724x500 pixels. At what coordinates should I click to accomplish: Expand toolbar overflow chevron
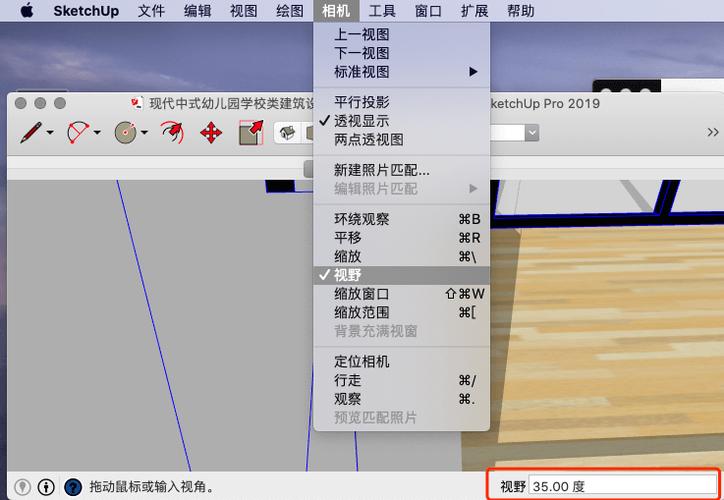tap(712, 133)
